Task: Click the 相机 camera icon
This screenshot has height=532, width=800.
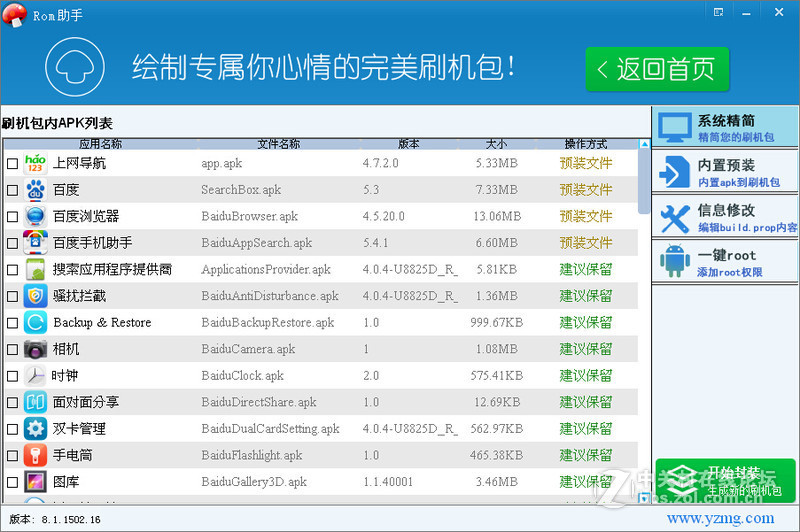Action: [x=35, y=349]
